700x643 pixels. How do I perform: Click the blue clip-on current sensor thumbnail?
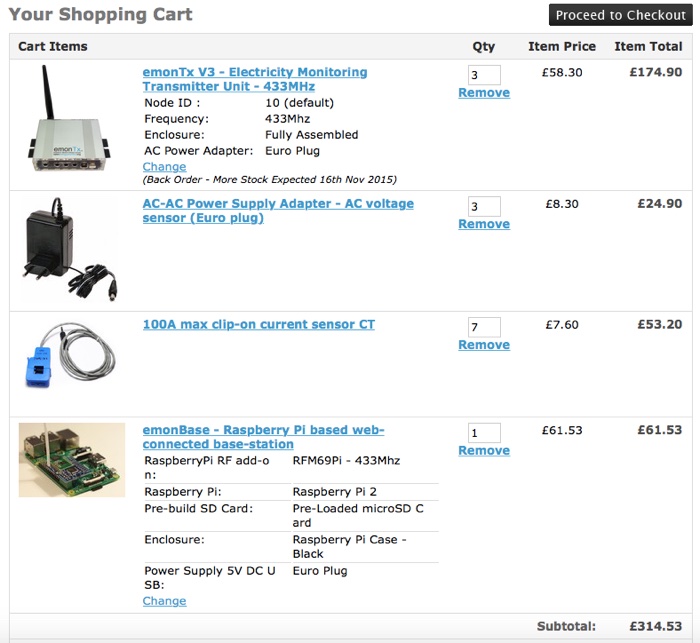pyautogui.click(x=70, y=355)
